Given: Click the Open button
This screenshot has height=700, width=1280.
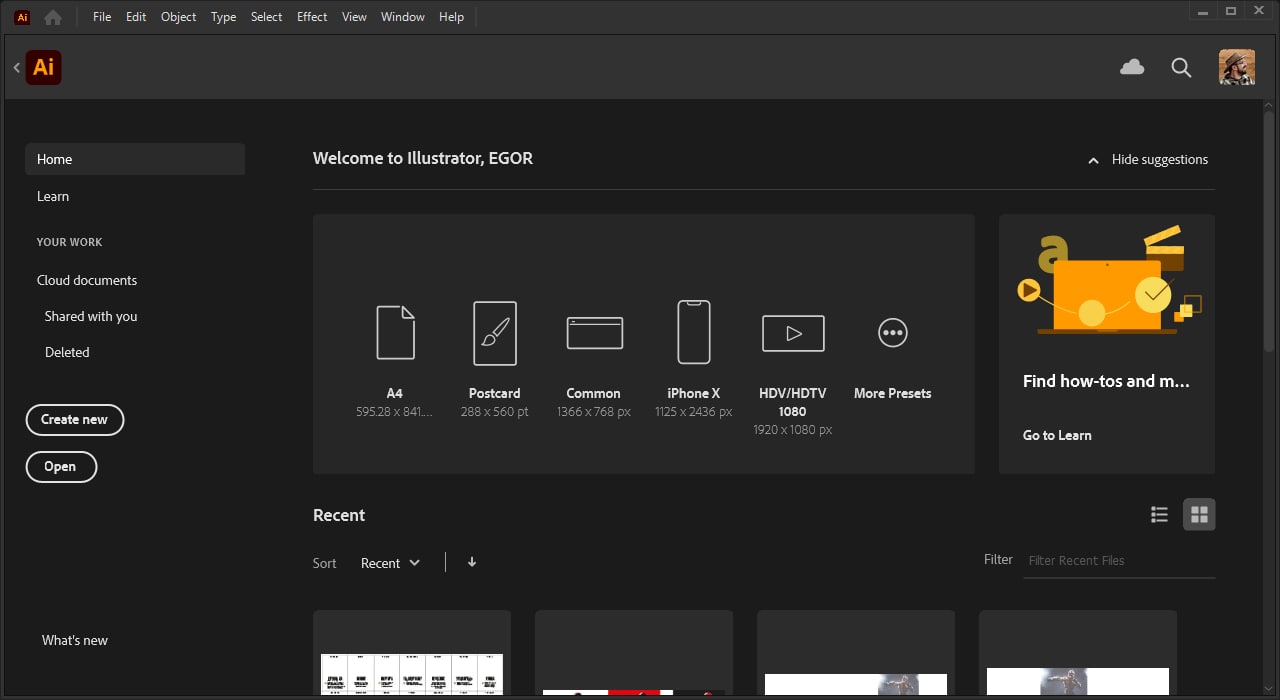Looking at the screenshot, I should (61, 466).
